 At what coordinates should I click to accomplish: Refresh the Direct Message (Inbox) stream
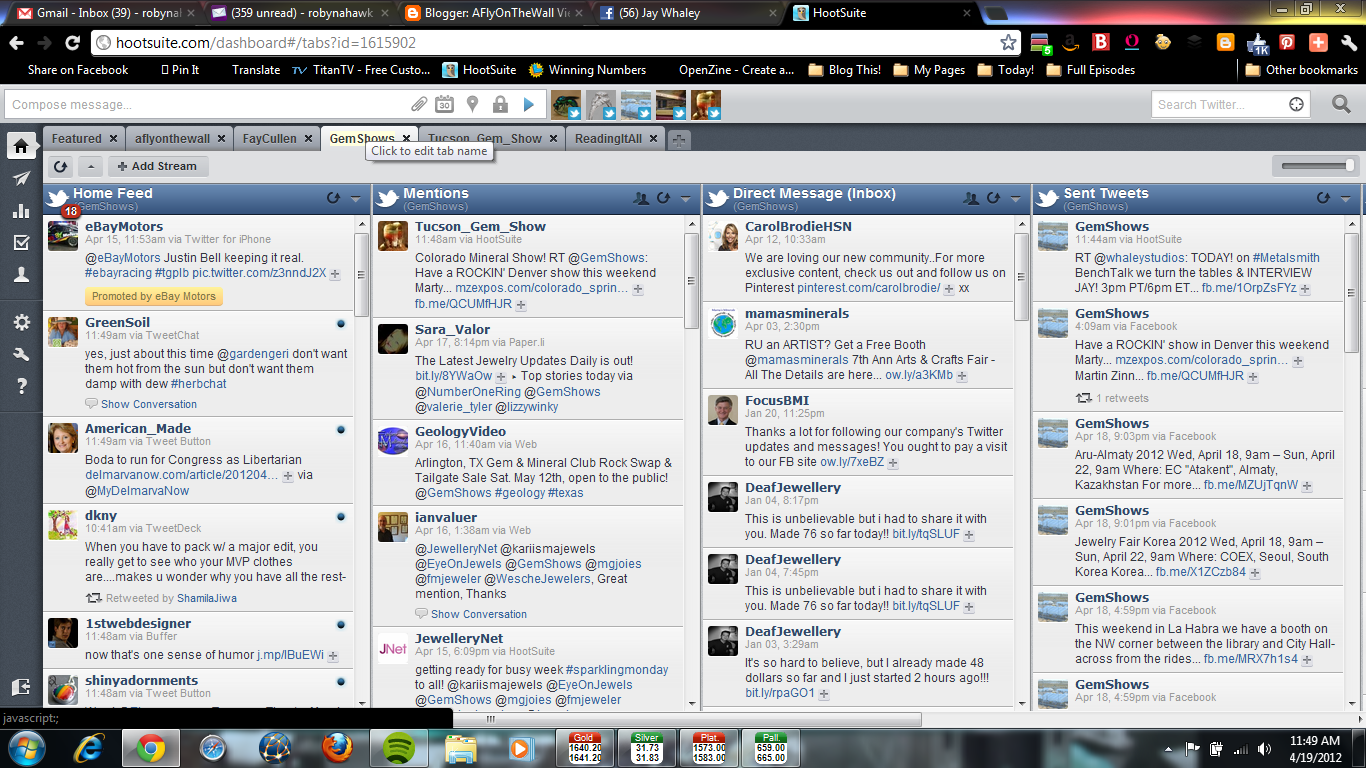point(993,198)
